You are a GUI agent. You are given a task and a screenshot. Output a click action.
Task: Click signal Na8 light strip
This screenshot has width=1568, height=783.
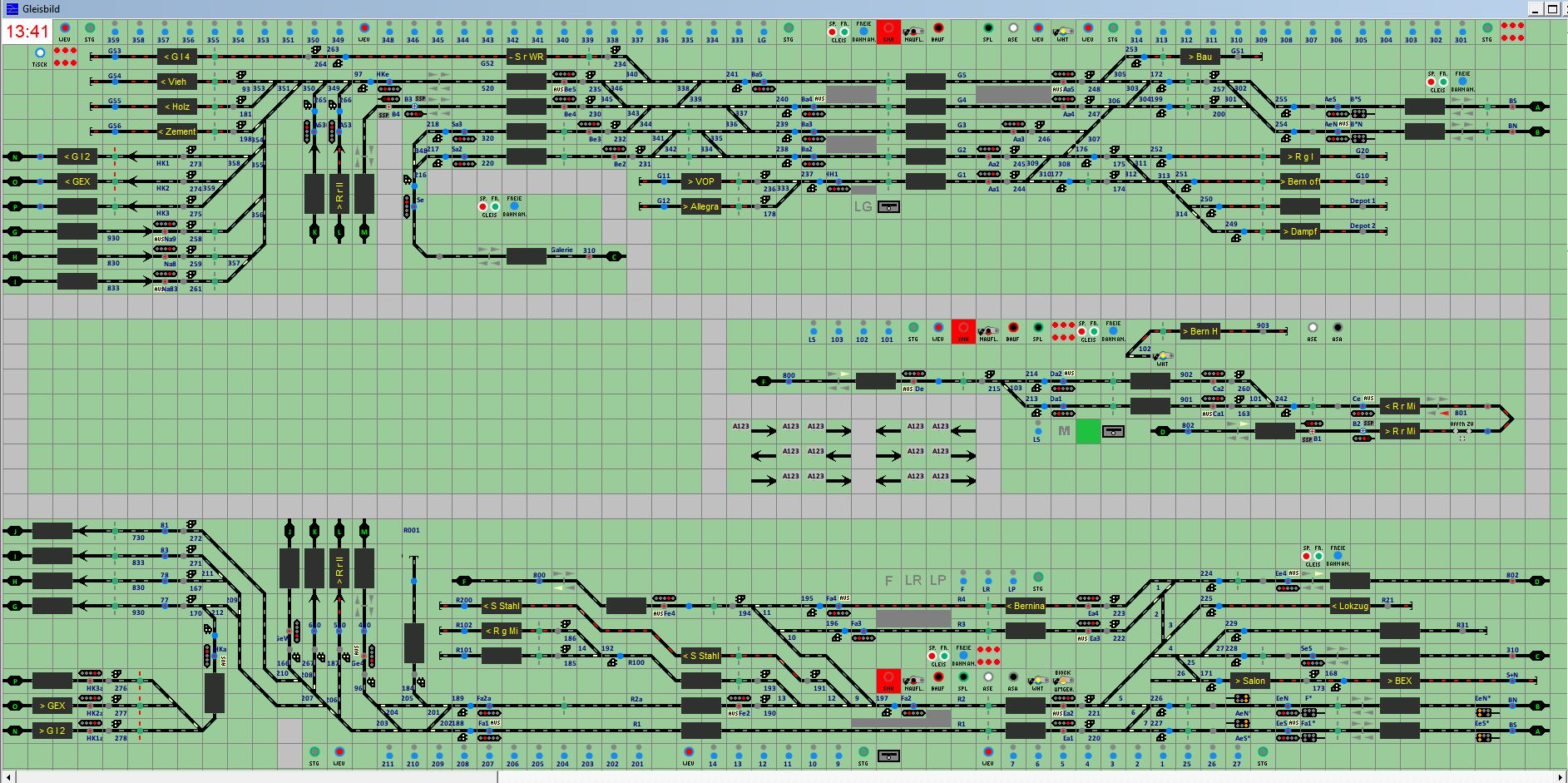click(x=165, y=249)
